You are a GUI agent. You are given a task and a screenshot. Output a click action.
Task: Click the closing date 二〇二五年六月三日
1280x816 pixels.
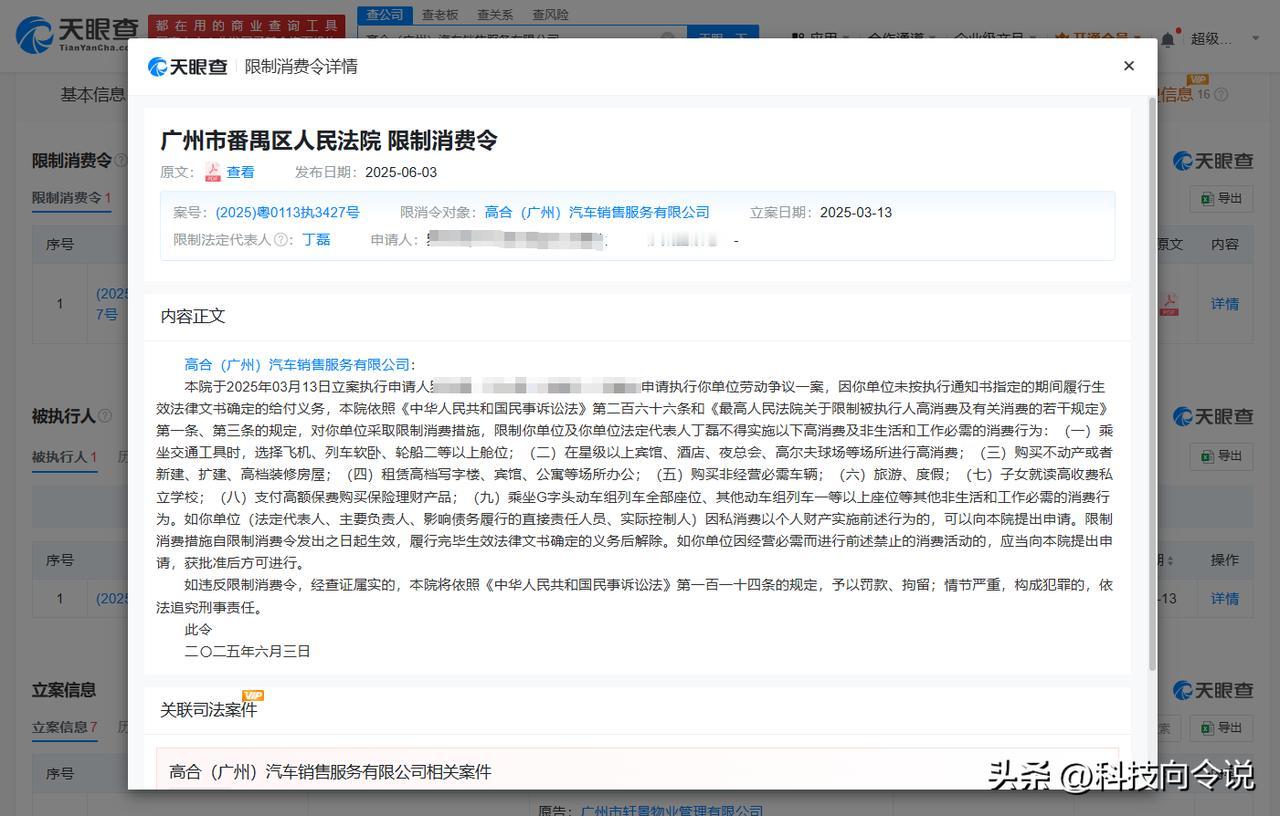click(248, 651)
